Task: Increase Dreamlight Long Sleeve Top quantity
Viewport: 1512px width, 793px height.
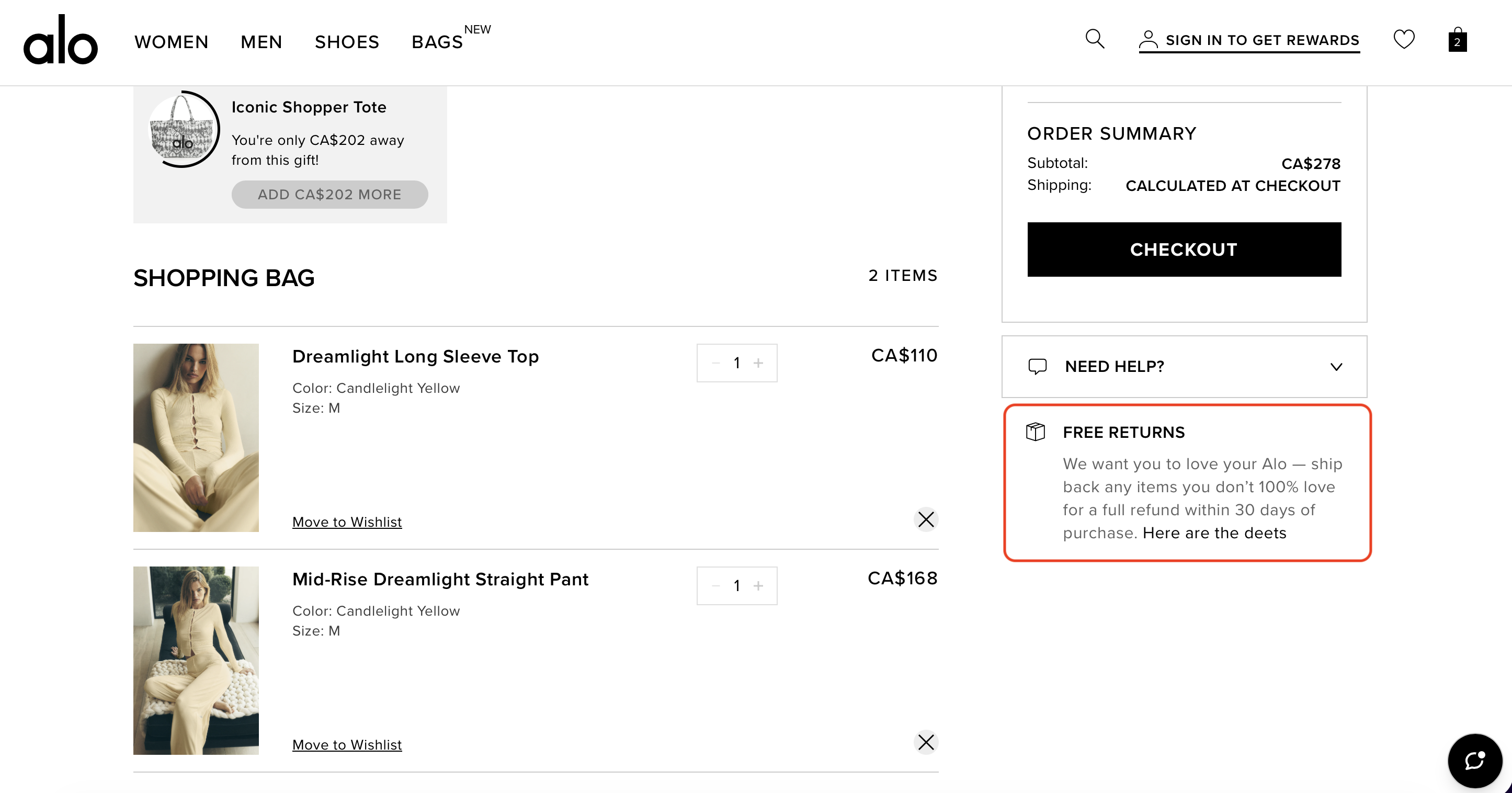Action: tap(758, 364)
